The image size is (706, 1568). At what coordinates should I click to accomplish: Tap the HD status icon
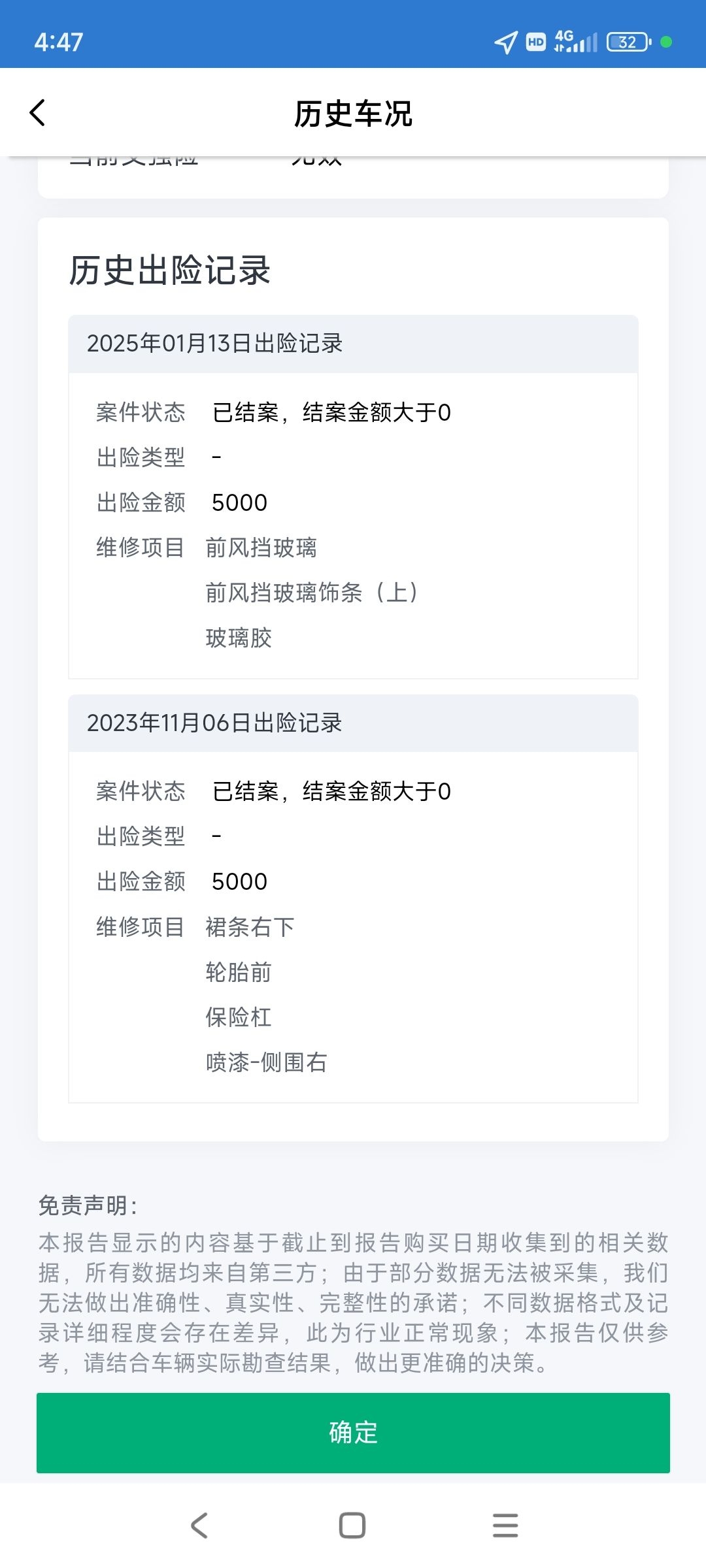536,42
